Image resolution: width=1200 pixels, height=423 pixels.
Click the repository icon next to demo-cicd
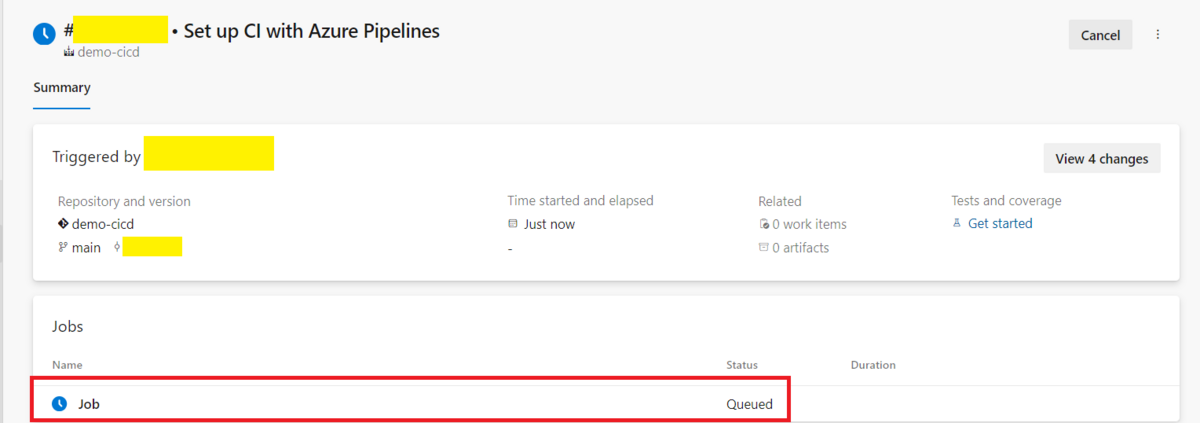click(x=63, y=224)
